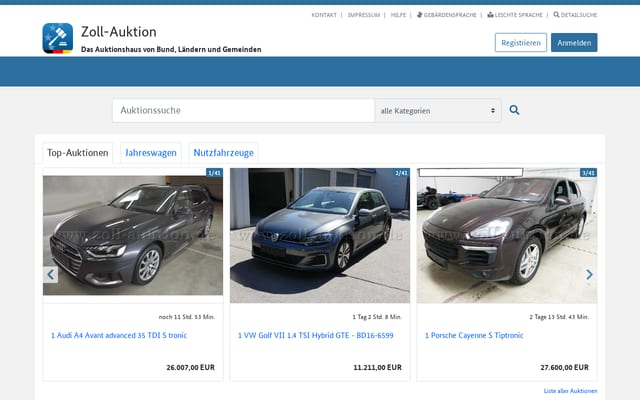Open Porsche Cayenne S Tiptronic listing
The width and height of the screenshot is (640, 400).
pyautogui.click(x=474, y=336)
